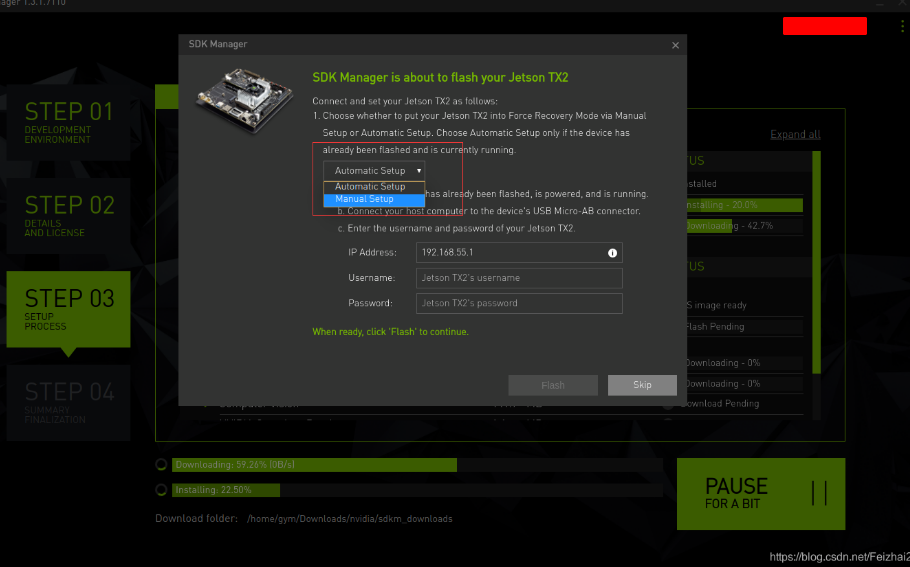Click the SDK Manager dialog title
This screenshot has height=567, width=910.
pyautogui.click(x=218, y=44)
